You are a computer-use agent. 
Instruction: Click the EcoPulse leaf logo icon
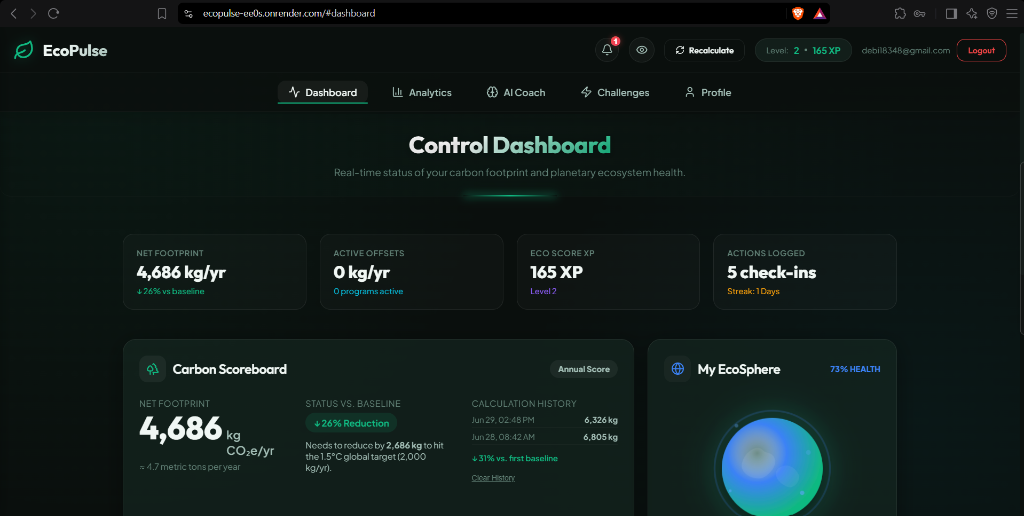(24, 50)
